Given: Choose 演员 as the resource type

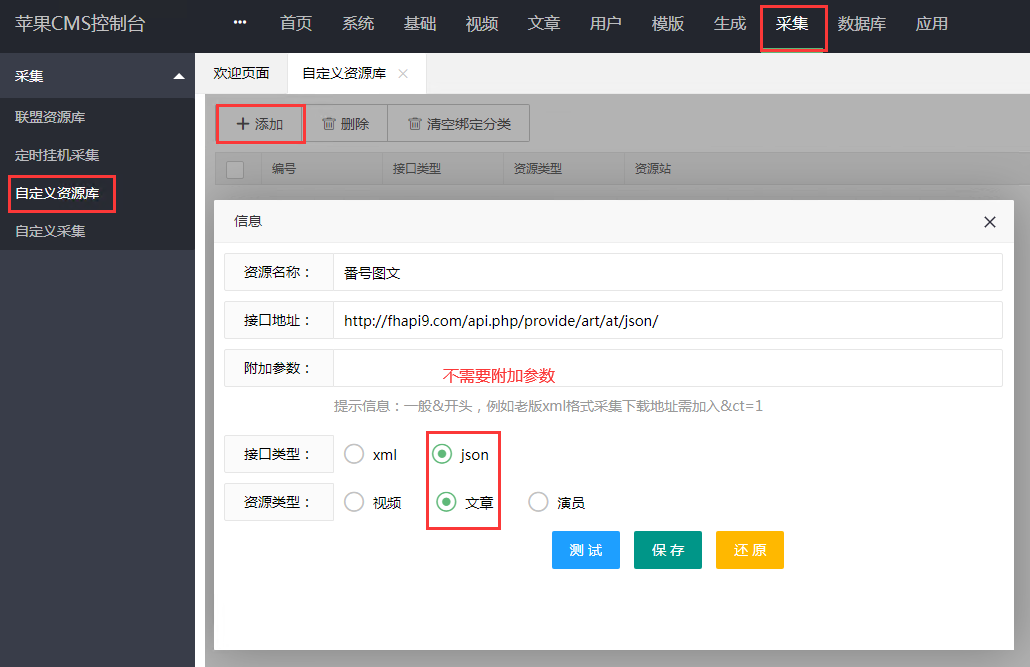Looking at the screenshot, I should pos(538,502).
